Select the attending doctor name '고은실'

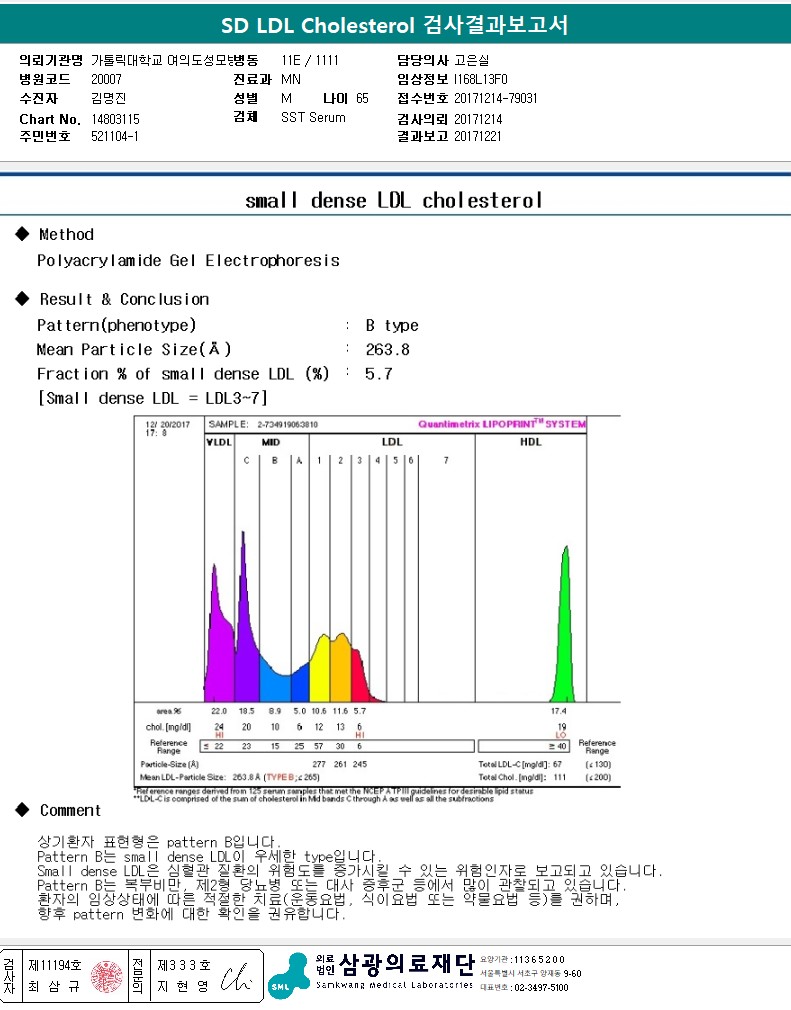(x=472, y=61)
